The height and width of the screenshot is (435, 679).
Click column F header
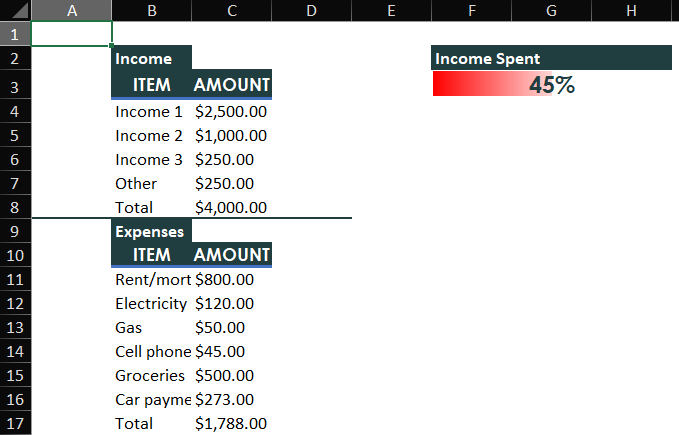point(471,10)
